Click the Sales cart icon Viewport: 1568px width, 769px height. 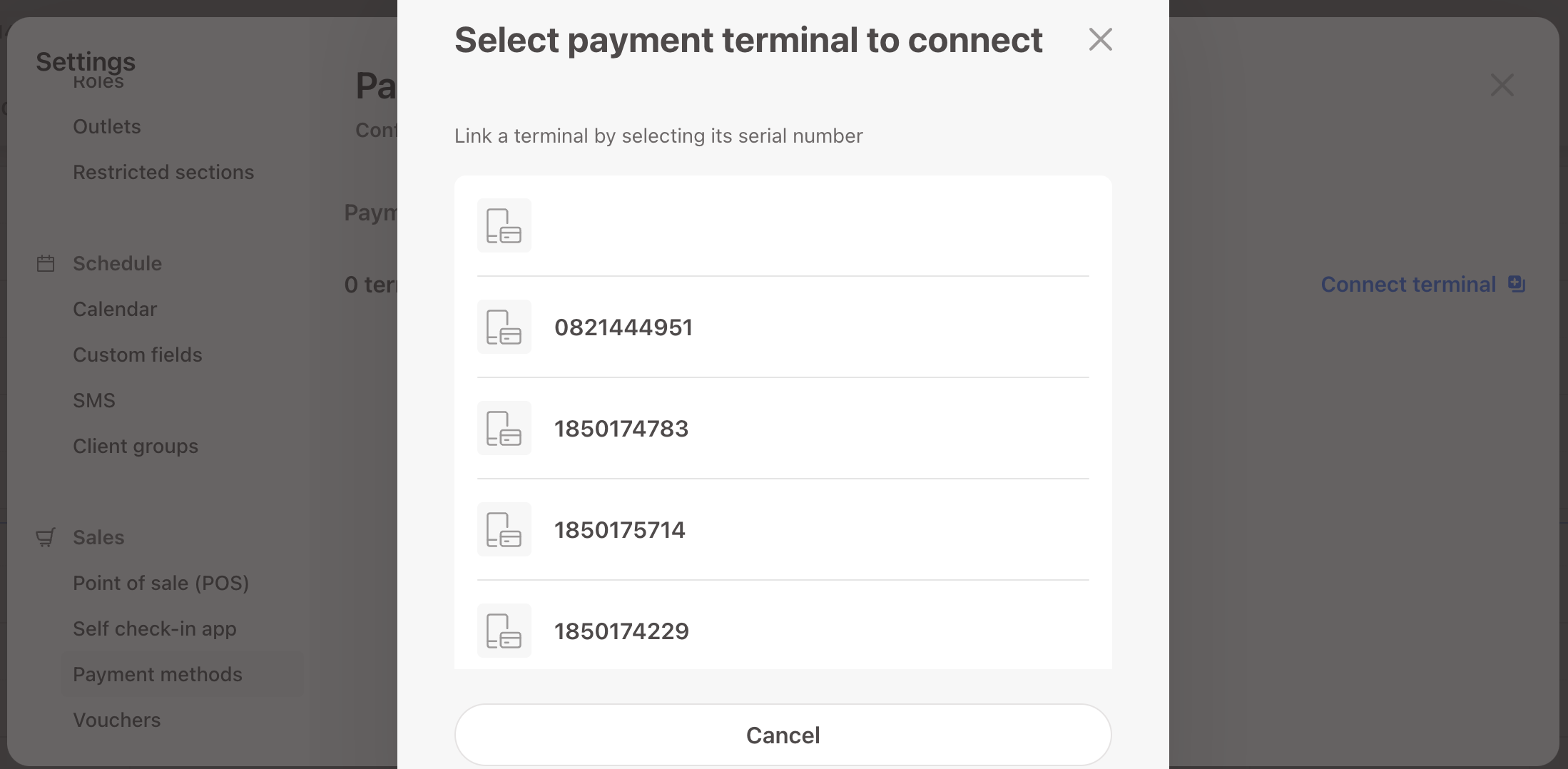click(46, 537)
